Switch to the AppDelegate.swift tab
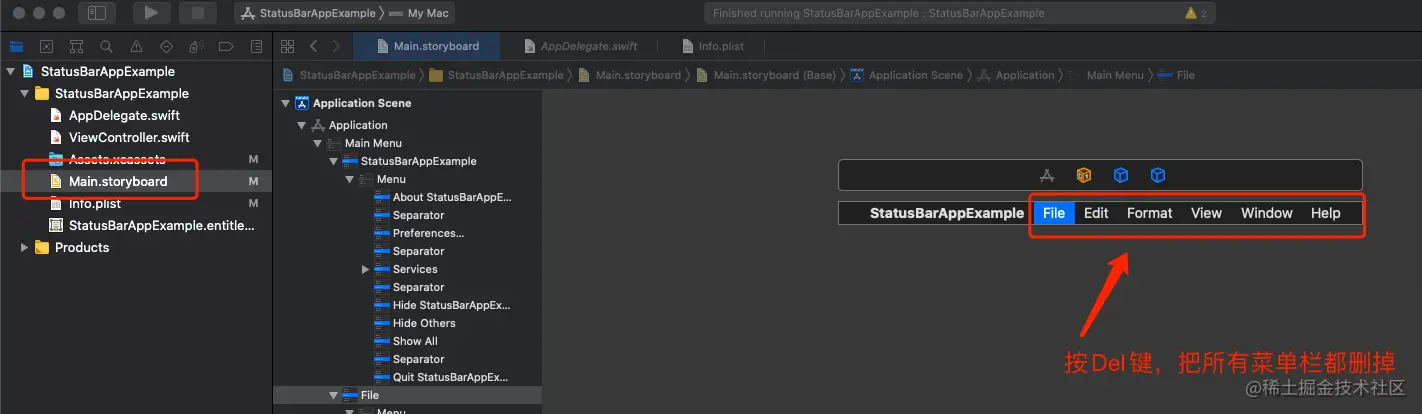Screen dimensions: 1422x414 581,46
